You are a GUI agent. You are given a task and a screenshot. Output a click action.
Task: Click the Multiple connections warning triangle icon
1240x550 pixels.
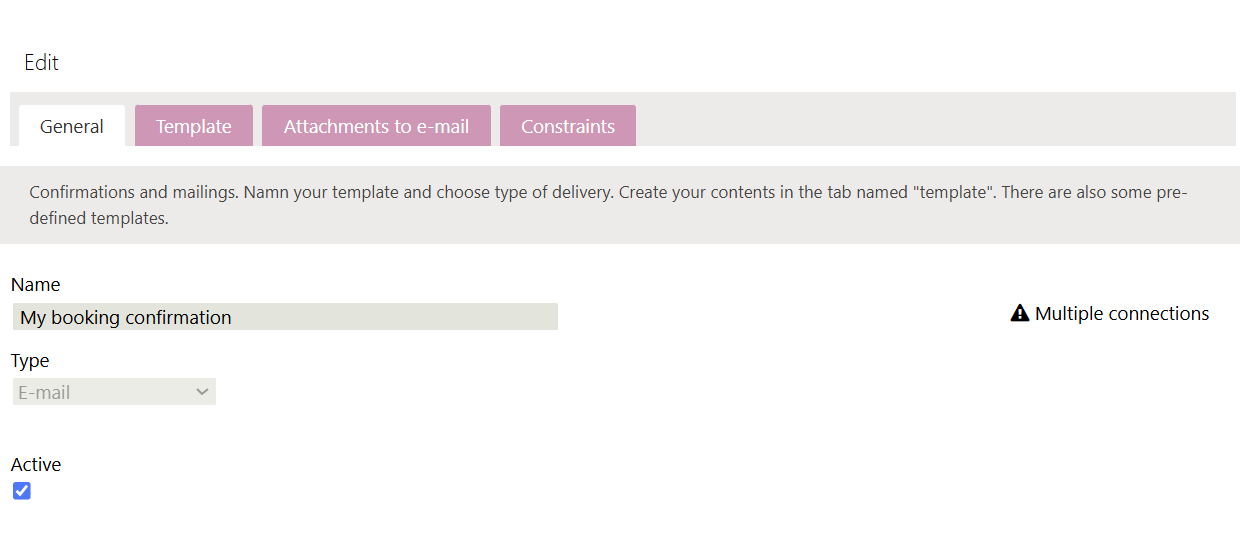(1020, 314)
